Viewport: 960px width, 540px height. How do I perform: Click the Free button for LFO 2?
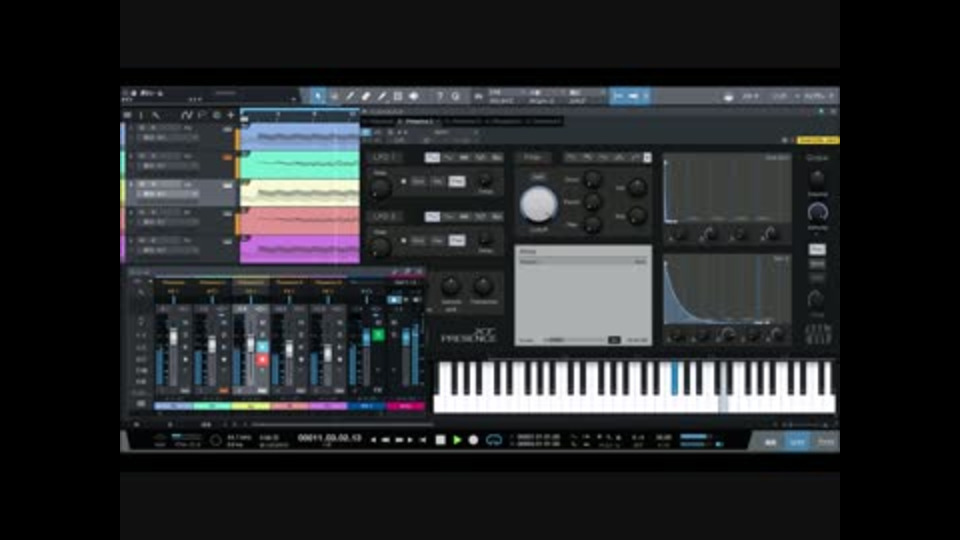click(457, 241)
